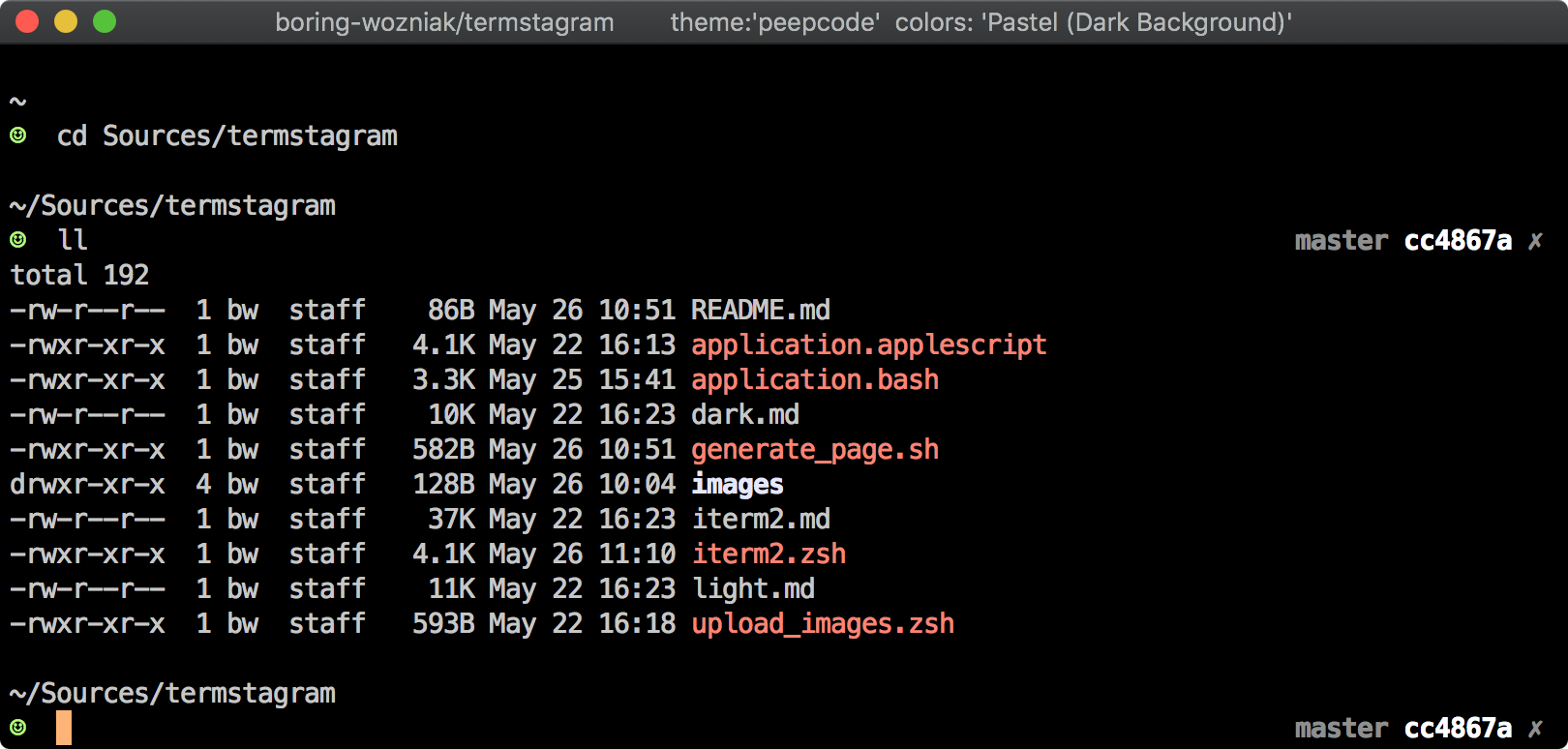Screen dimensions: 1568x749
Task: Click the ✗ git dirty marker on the "ll" line
Action: tap(1535, 241)
